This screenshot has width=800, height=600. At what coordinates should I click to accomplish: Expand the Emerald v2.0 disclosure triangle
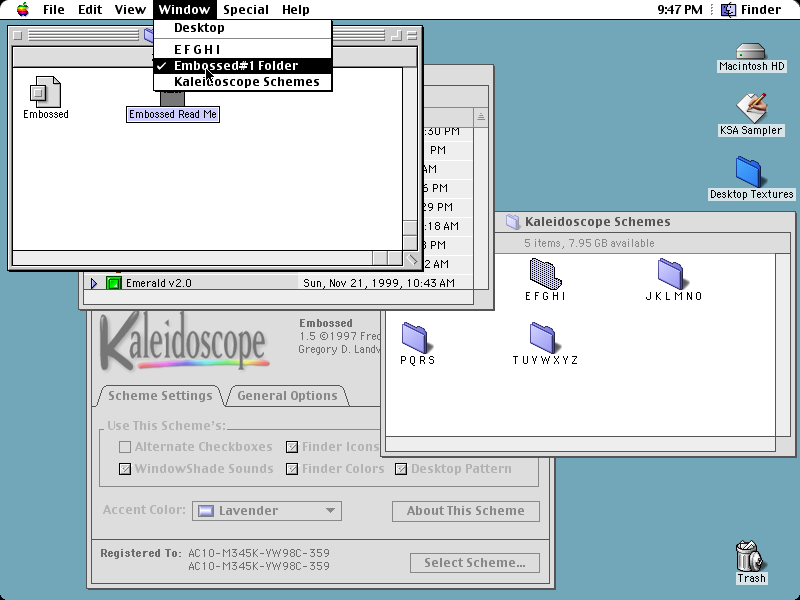coord(93,283)
